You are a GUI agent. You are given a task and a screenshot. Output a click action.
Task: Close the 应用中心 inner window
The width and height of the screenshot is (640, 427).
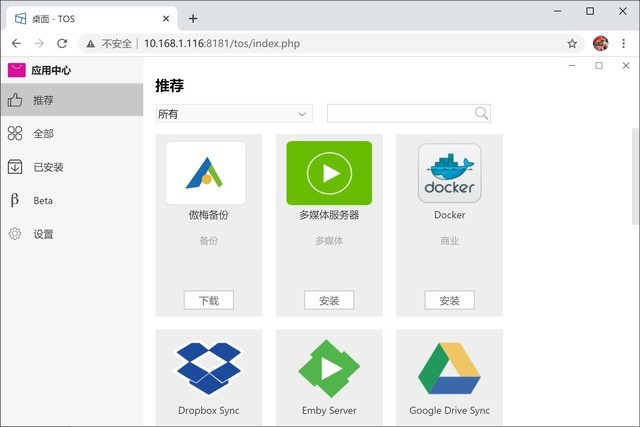point(626,65)
